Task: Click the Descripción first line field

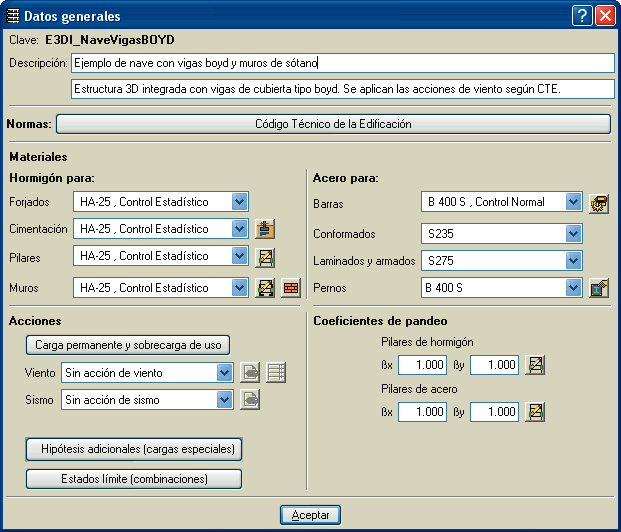Action: click(343, 63)
